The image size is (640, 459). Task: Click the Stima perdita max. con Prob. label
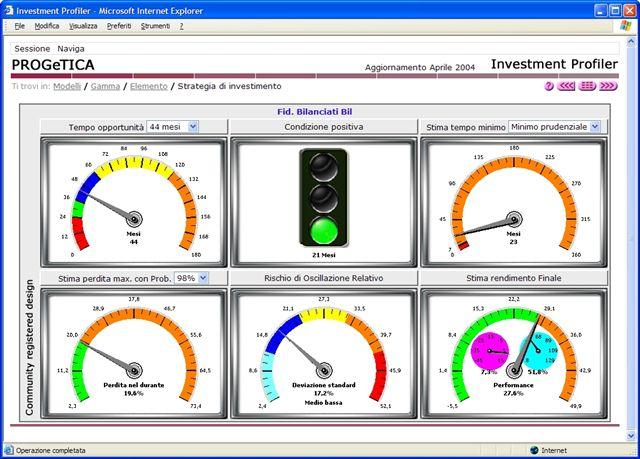tap(115, 279)
